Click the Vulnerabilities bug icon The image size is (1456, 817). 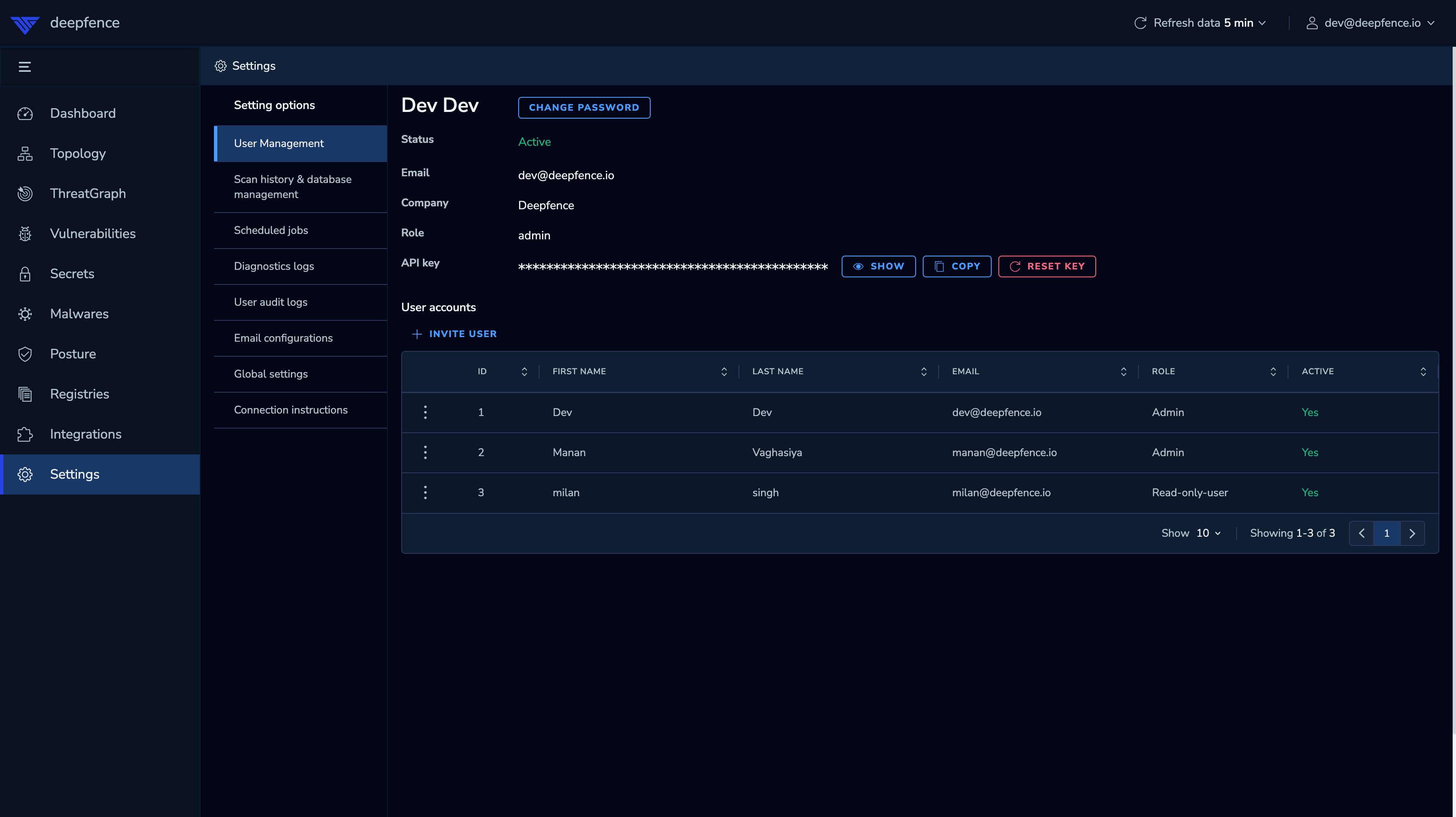(x=25, y=234)
